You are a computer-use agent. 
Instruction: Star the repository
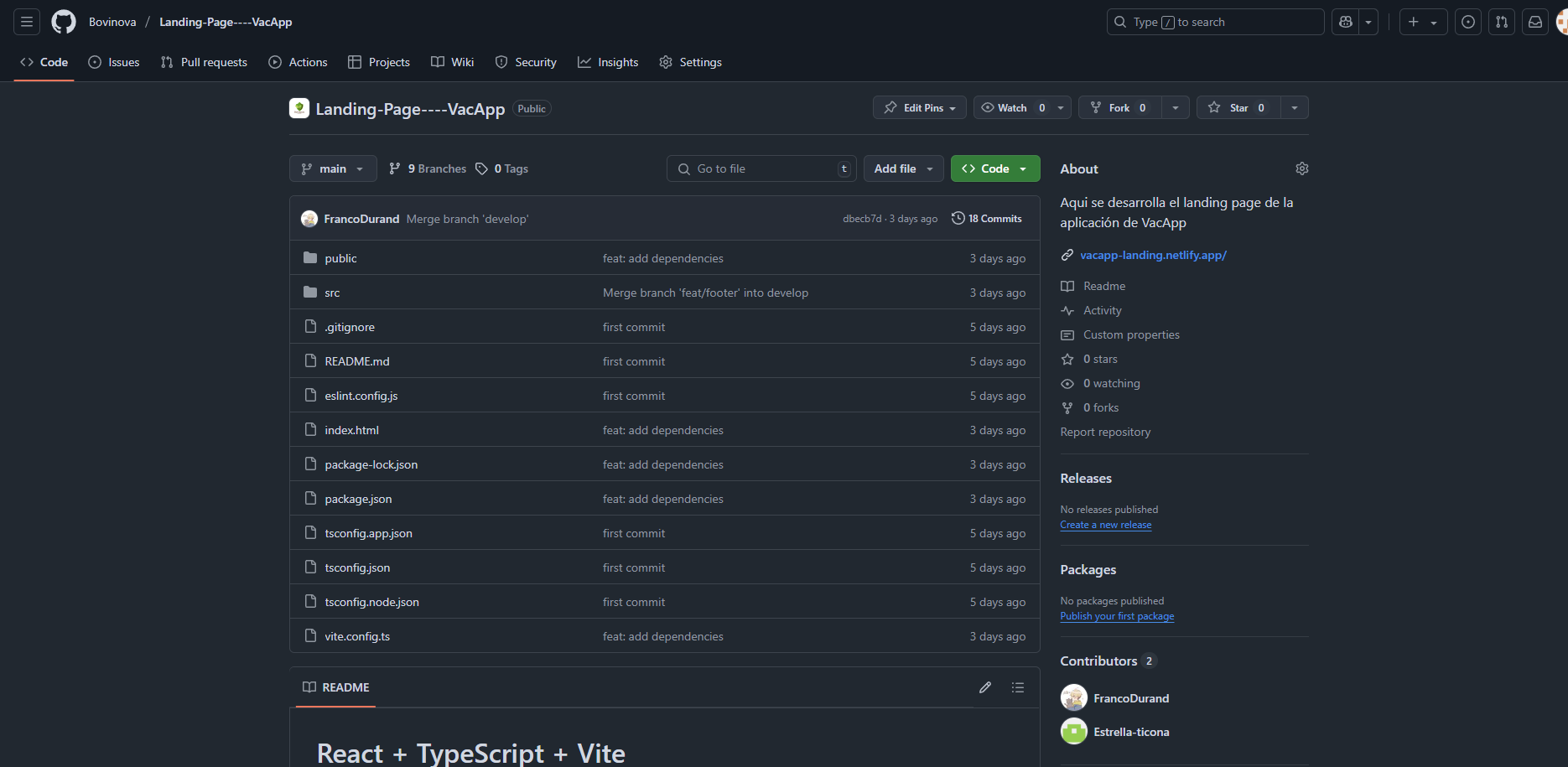(1238, 107)
